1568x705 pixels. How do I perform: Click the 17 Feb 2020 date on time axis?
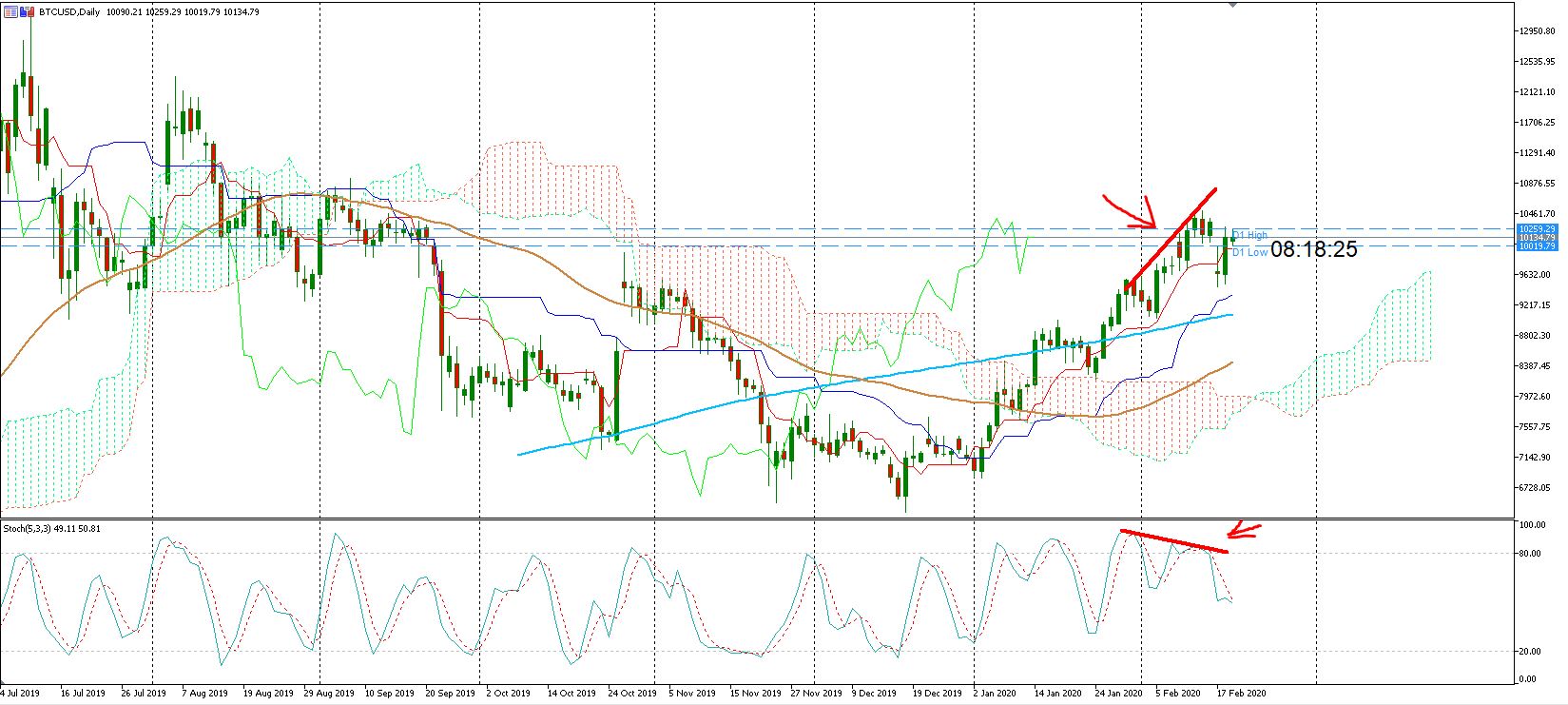[1243, 694]
